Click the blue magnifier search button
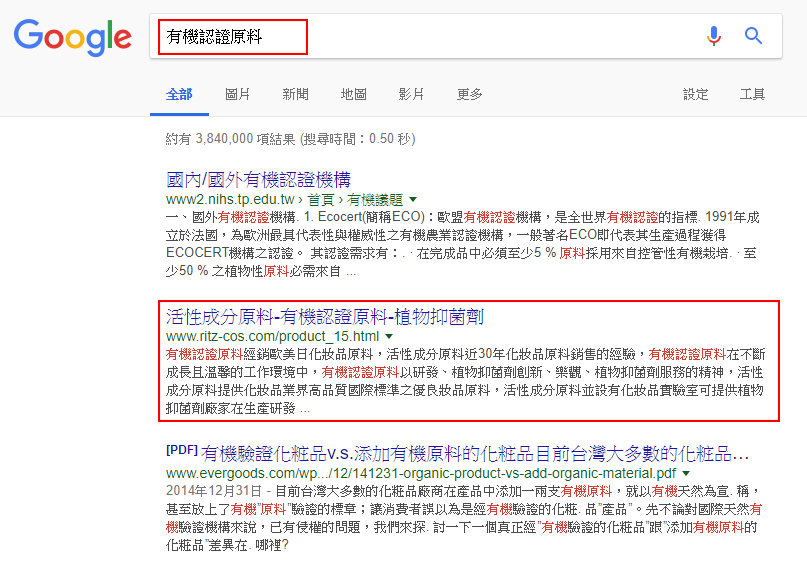 pyautogui.click(x=753, y=35)
